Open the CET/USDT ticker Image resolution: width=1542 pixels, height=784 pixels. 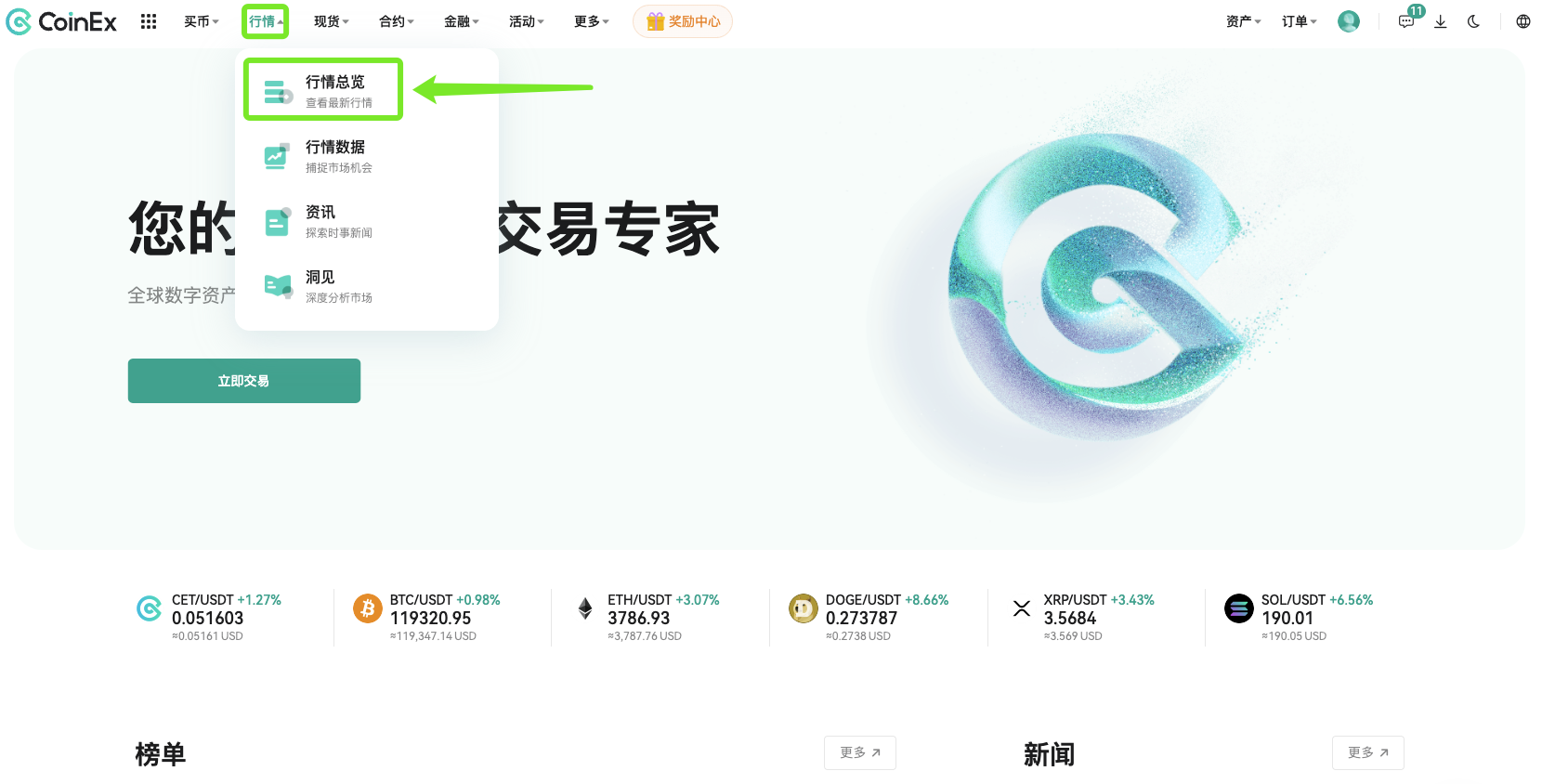210,618
